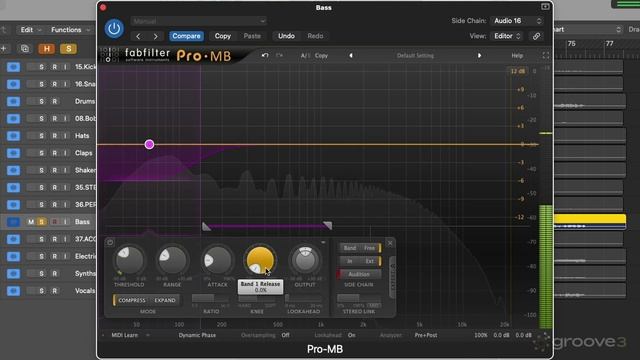Click the 100% mix value
Image resolution: width=640 pixels, height=360 pixels.
481,335
